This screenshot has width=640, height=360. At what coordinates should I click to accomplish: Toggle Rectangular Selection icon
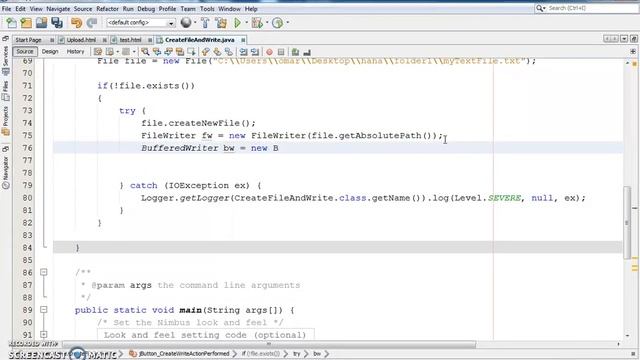[191, 52]
